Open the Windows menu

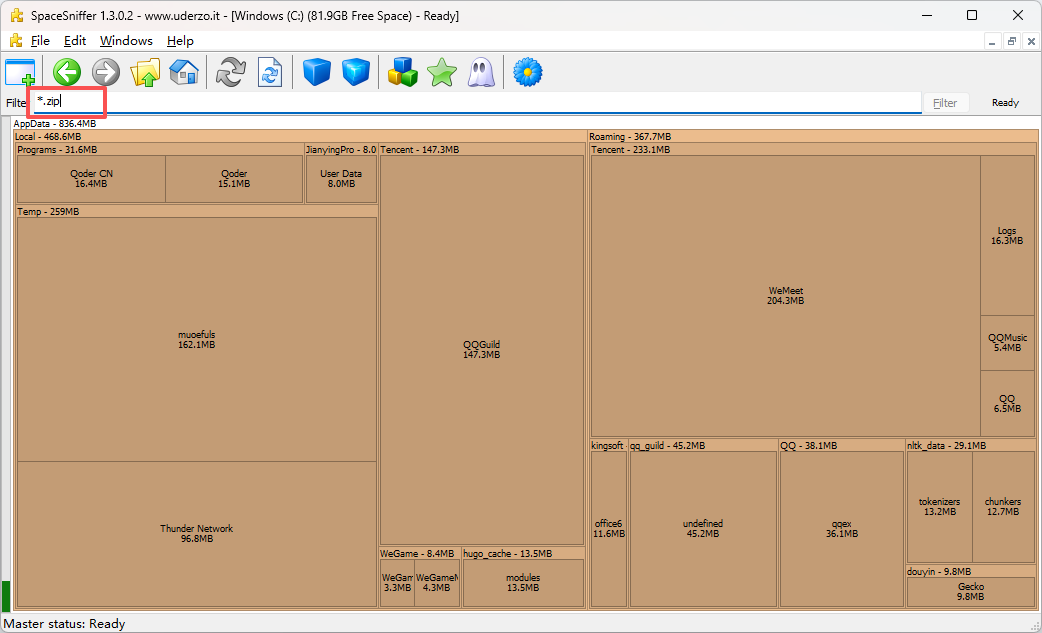126,41
